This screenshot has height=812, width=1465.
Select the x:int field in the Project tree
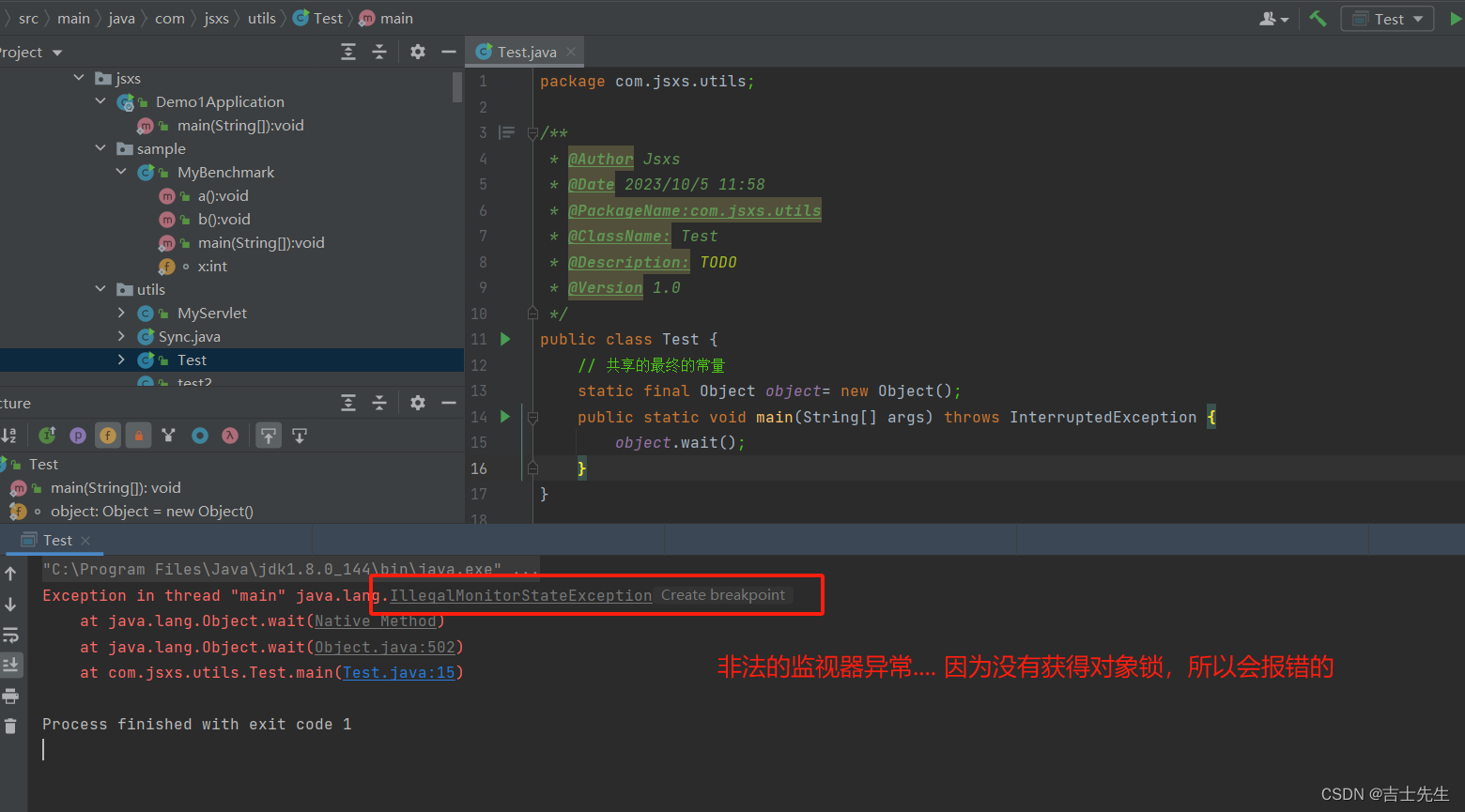(x=212, y=266)
